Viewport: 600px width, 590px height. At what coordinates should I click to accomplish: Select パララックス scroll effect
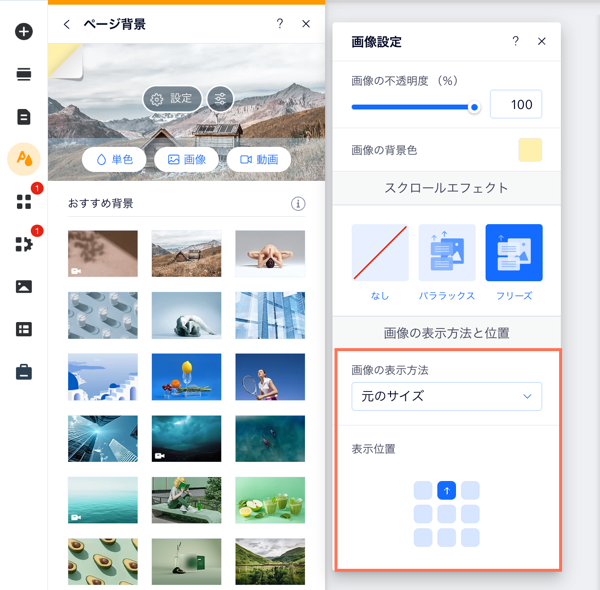[x=447, y=253]
